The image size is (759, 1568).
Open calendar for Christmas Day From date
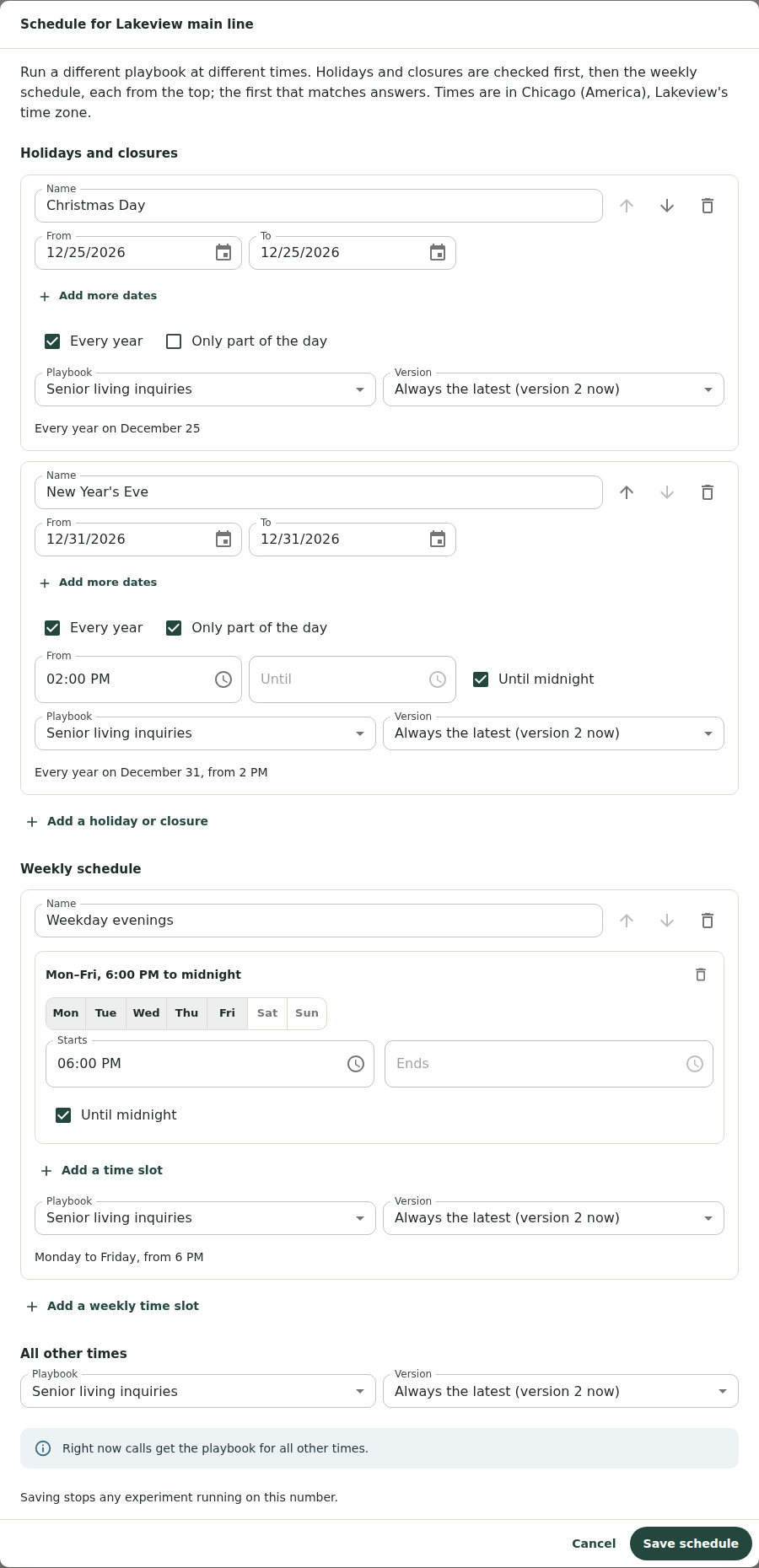click(223, 253)
